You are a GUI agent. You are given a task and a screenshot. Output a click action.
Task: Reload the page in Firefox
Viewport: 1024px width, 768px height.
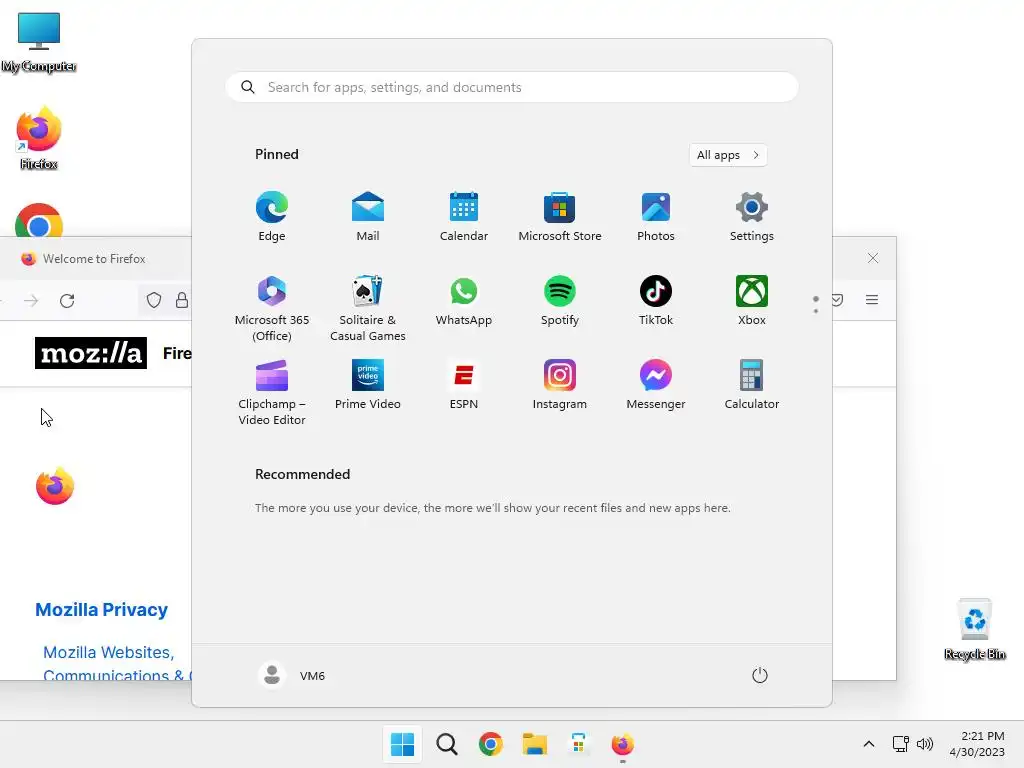pos(67,300)
